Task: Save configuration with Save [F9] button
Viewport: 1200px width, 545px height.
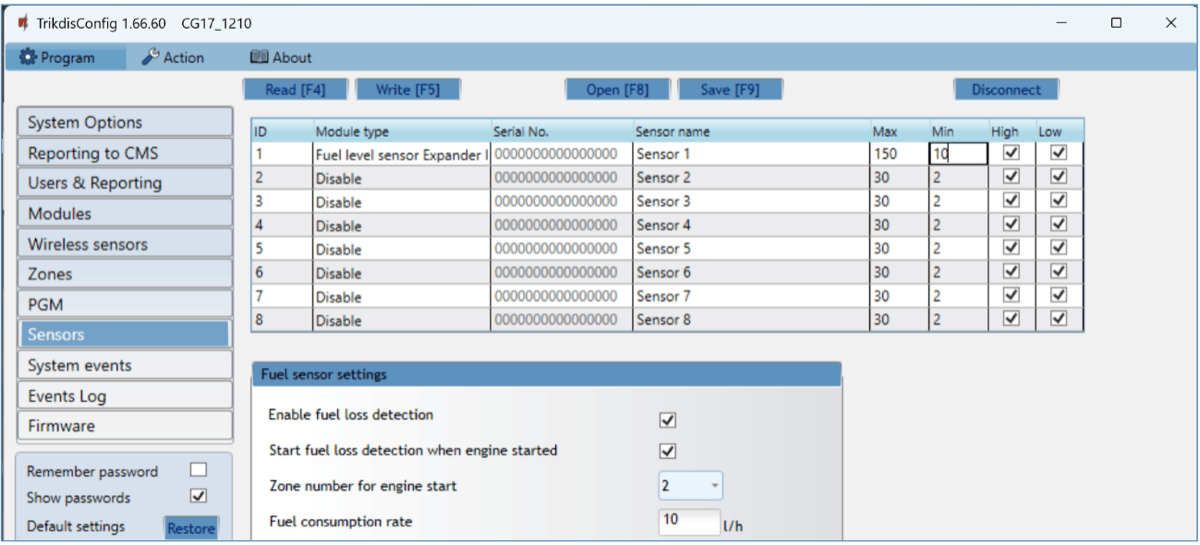Action: point(729,90)
